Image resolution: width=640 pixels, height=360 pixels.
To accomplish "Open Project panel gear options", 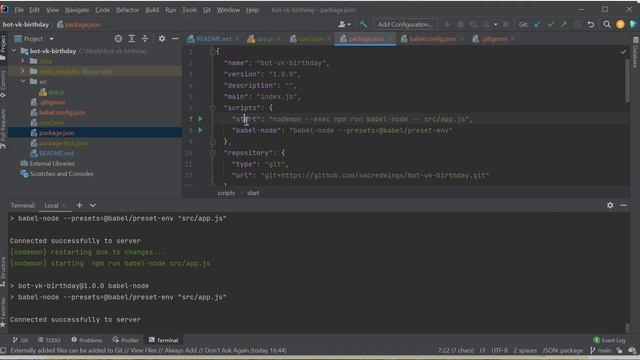I will (162, 39).
